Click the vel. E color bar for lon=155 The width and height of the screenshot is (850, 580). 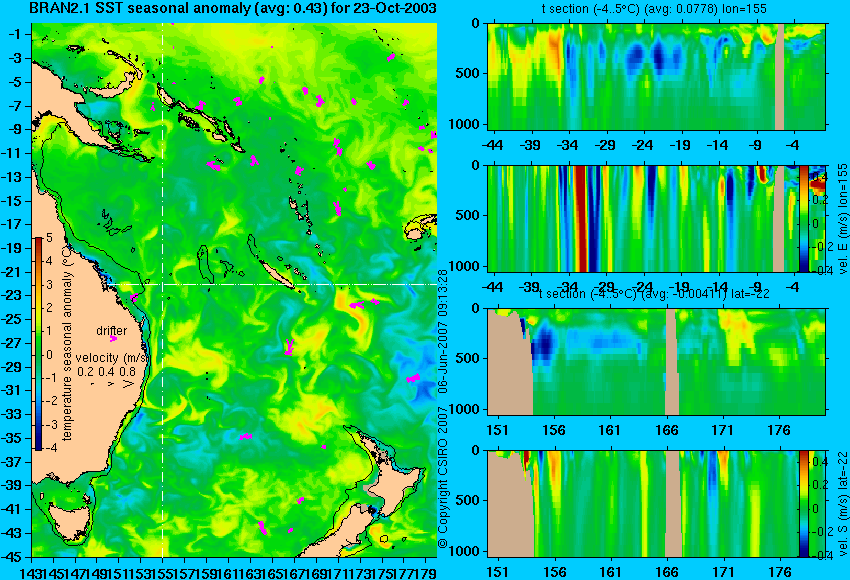pos(803,218)
